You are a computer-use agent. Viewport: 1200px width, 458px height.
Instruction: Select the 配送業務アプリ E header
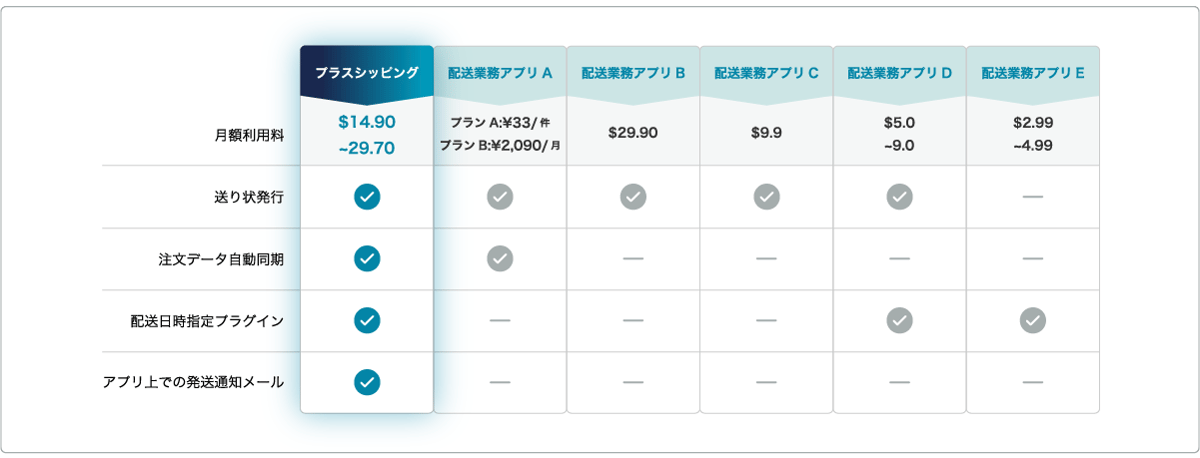(x=1033, y=73)
